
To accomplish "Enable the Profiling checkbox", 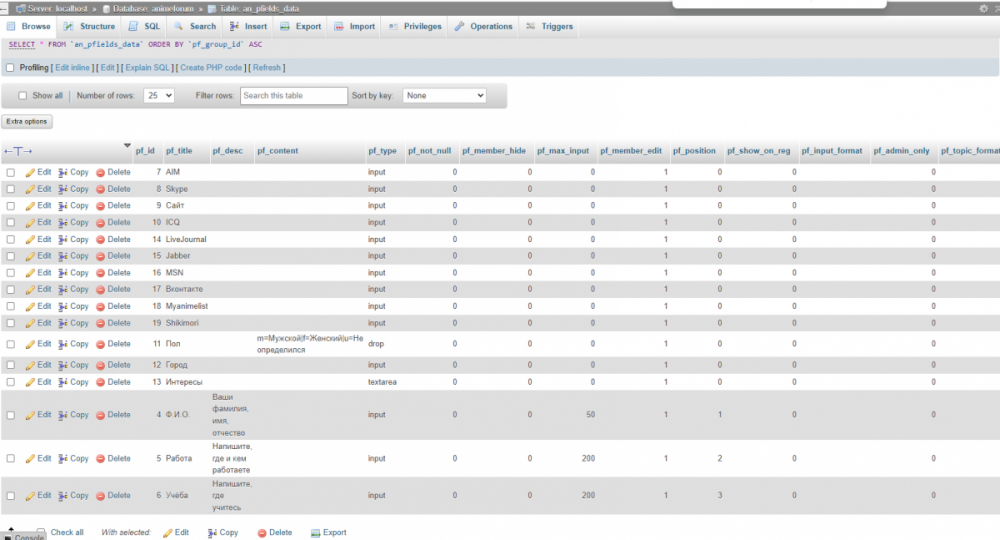I will tap(10, 68).
